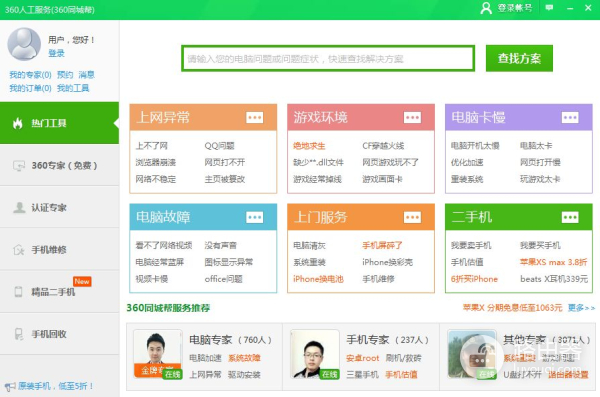Viewport: 600px width, 397px height.
Task: Select 缺少**.dll文件 item
Action: tap(318, 162)
